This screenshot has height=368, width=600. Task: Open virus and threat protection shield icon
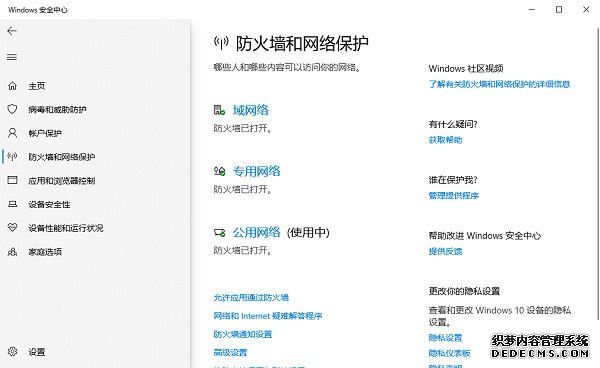pyautogui.click(x=12, y=109)
